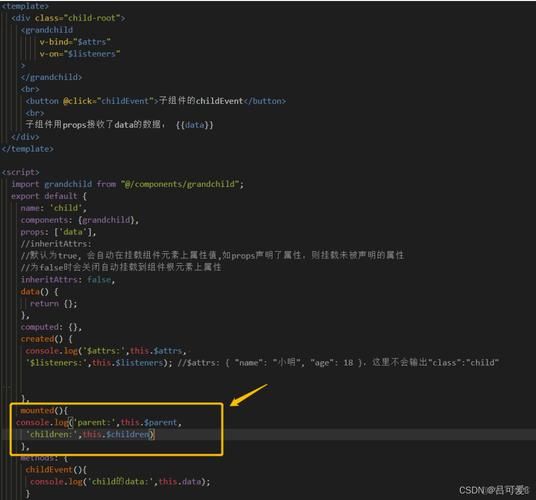
Task: Click the computed: {} line
Action: (51, 327)
